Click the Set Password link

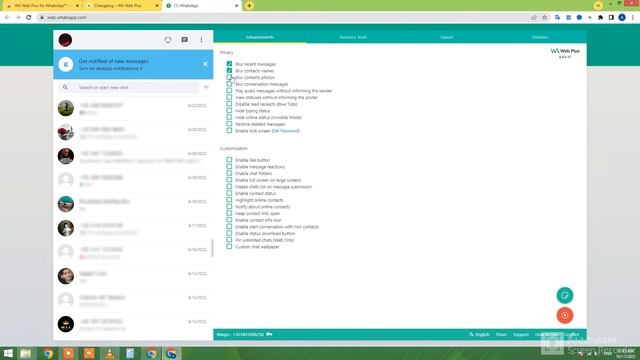click(286, 131)
